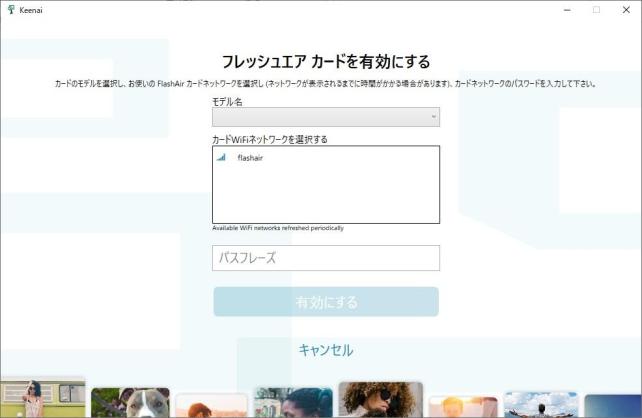Click the 有効にする button
The image size is (642, 418).
pyautogui.click(x=326, y=302)
